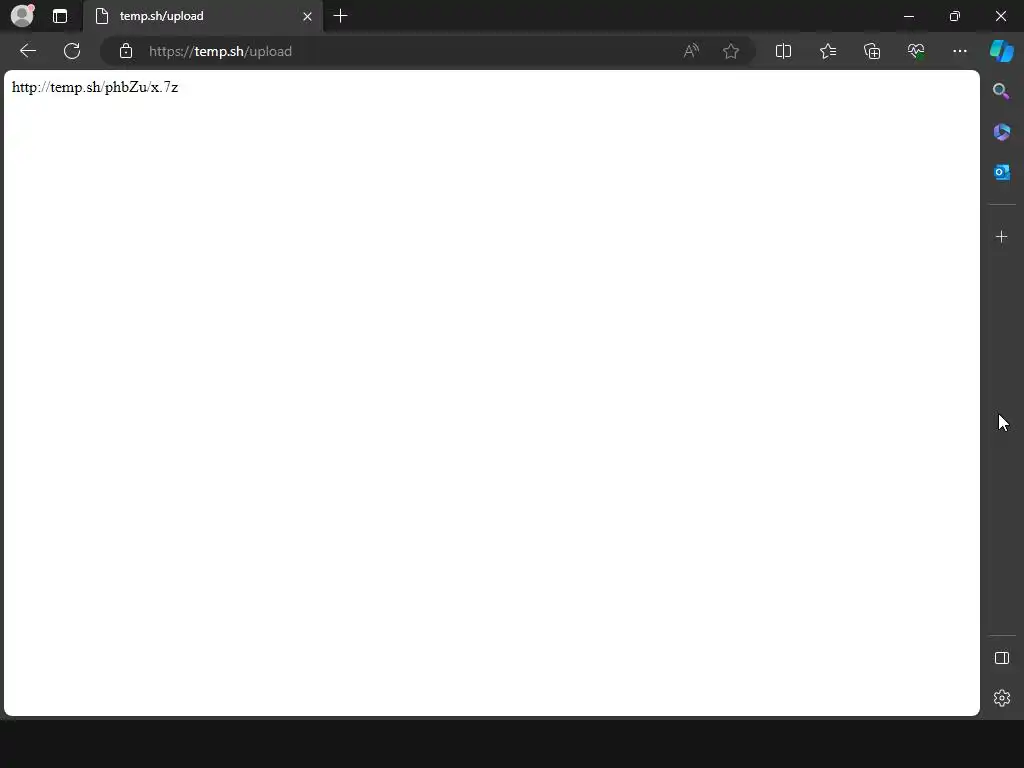Open Outlook in the sidebar
Screen dimensions: 1024x768
1001,172
